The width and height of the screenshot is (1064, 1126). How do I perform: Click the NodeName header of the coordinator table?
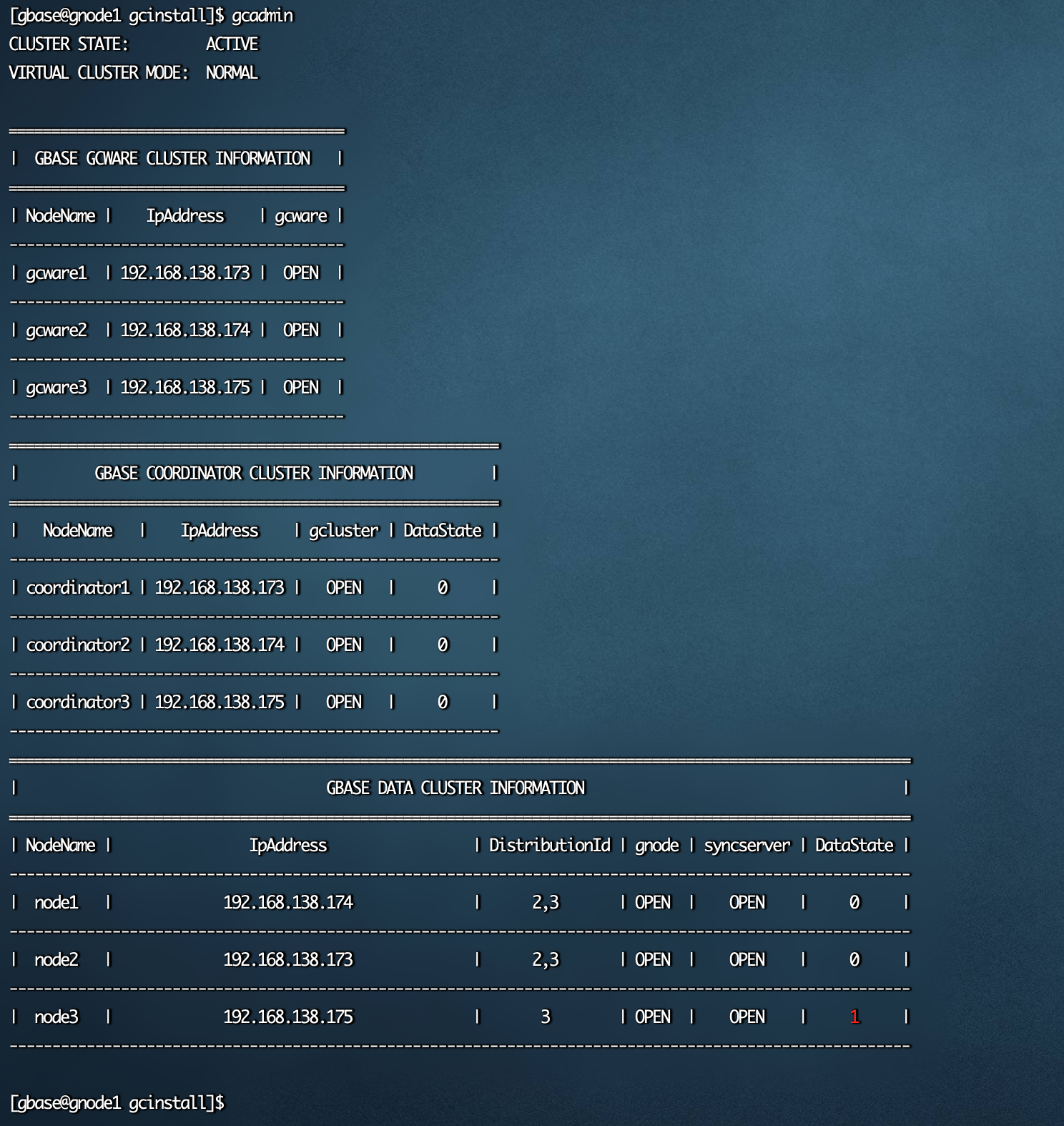78,531
